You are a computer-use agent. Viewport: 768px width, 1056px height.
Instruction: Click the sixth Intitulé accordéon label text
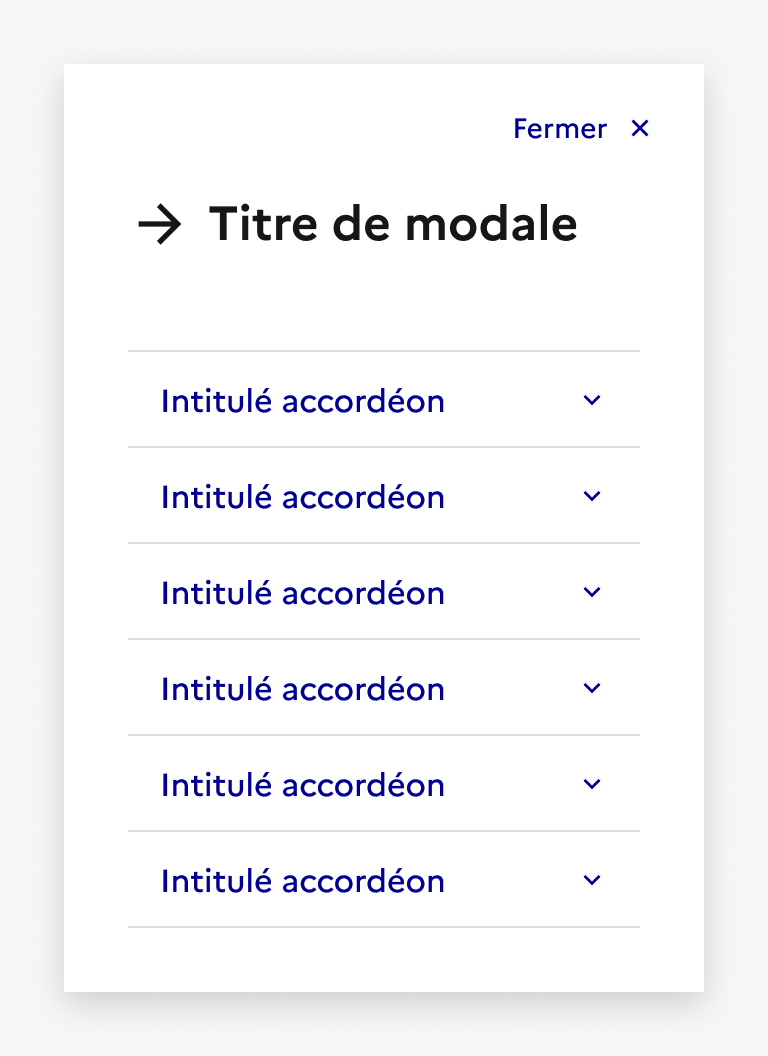(302, 882)
